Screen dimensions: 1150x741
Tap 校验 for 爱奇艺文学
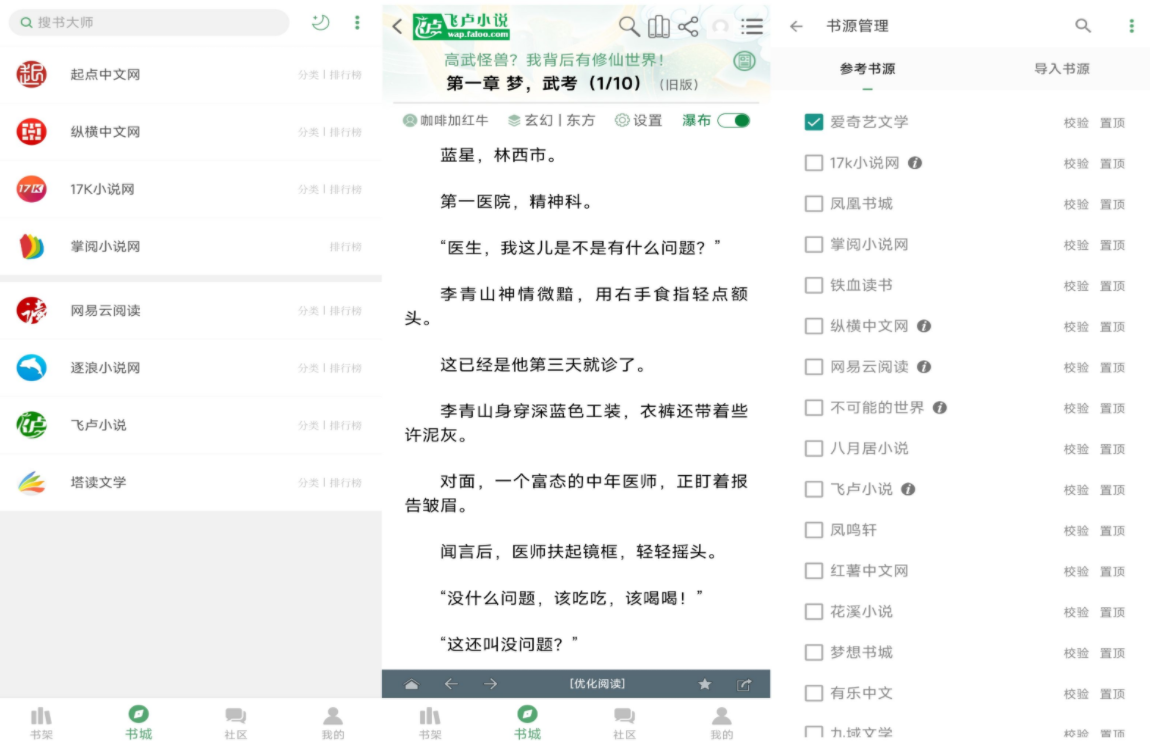click(1076, 123)
